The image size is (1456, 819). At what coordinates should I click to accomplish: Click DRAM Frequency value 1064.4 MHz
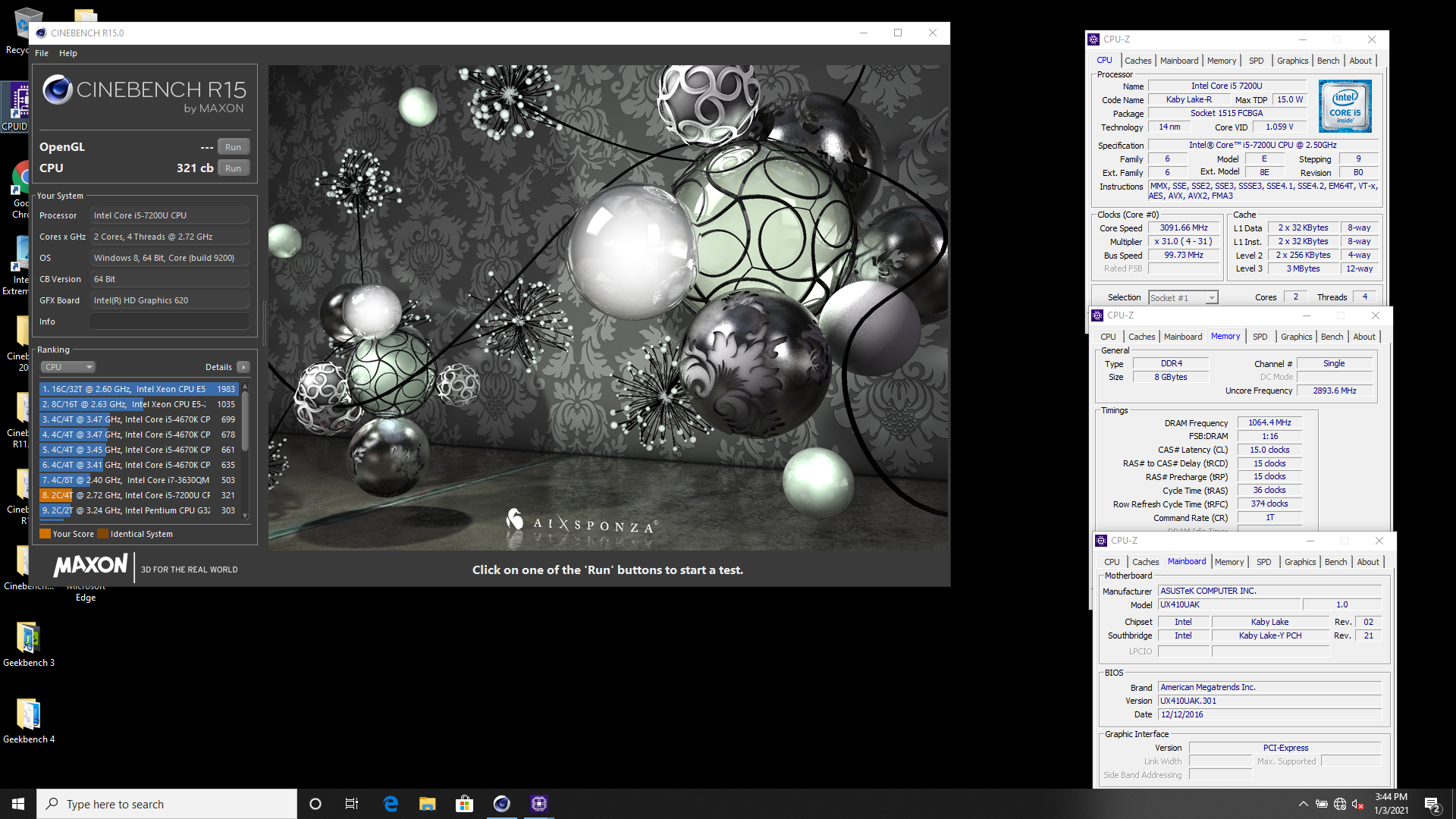[1269, 422]
